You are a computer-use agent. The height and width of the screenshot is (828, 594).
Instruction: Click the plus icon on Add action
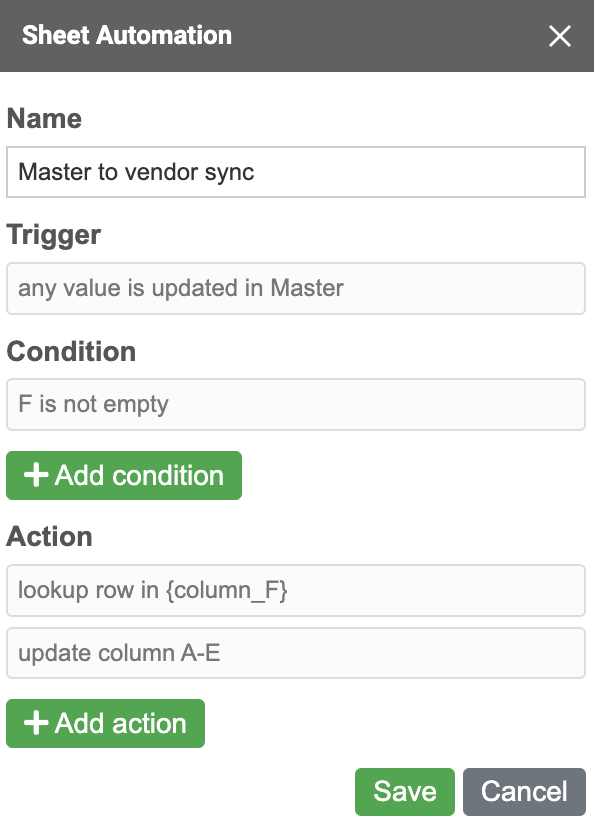(36, 722)
